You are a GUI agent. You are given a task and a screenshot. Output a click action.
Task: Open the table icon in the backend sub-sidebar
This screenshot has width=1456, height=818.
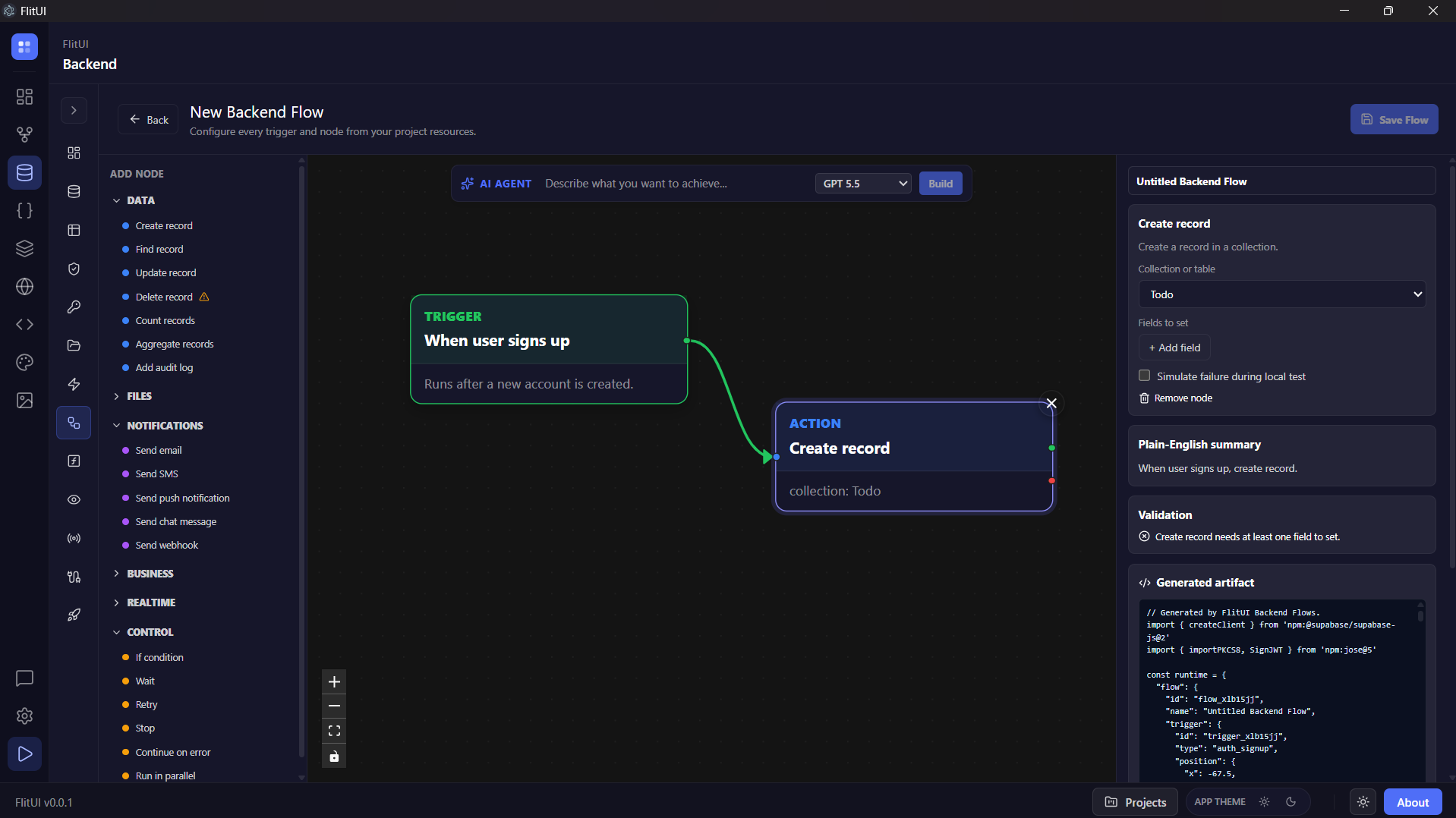[x=74, y=230]
